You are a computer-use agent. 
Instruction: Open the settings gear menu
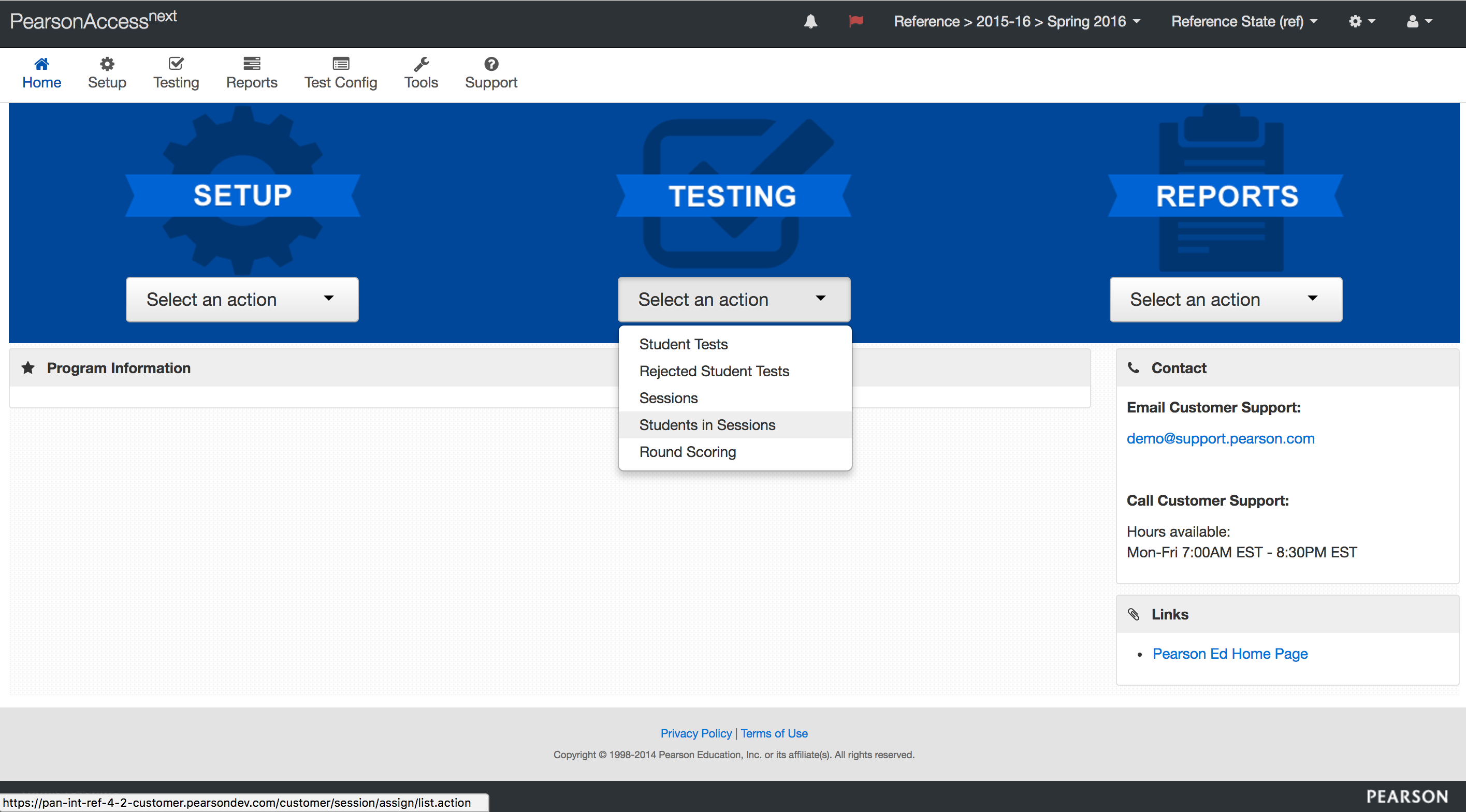(x=1361, y=22)
